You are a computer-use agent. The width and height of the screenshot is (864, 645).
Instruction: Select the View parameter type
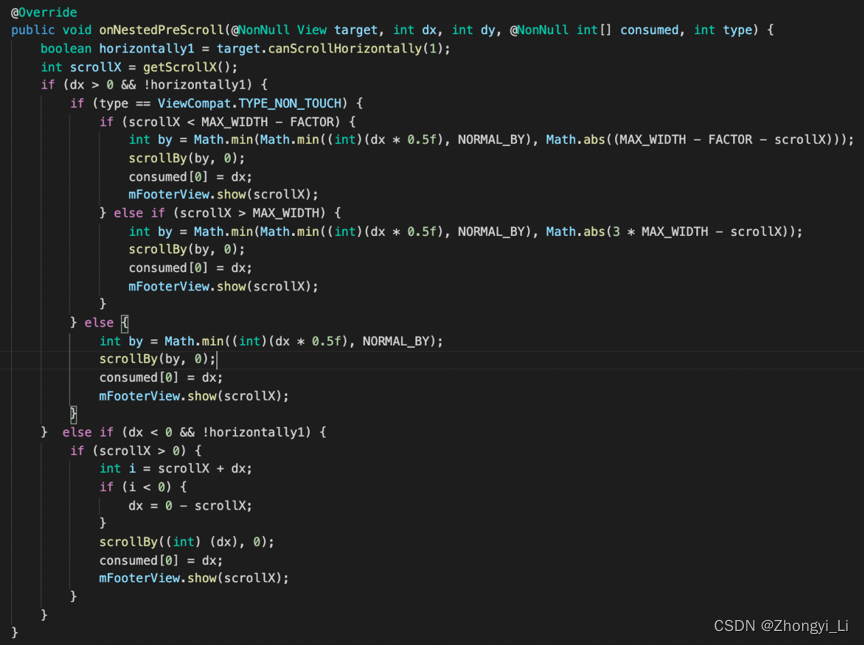pos(312,30)
